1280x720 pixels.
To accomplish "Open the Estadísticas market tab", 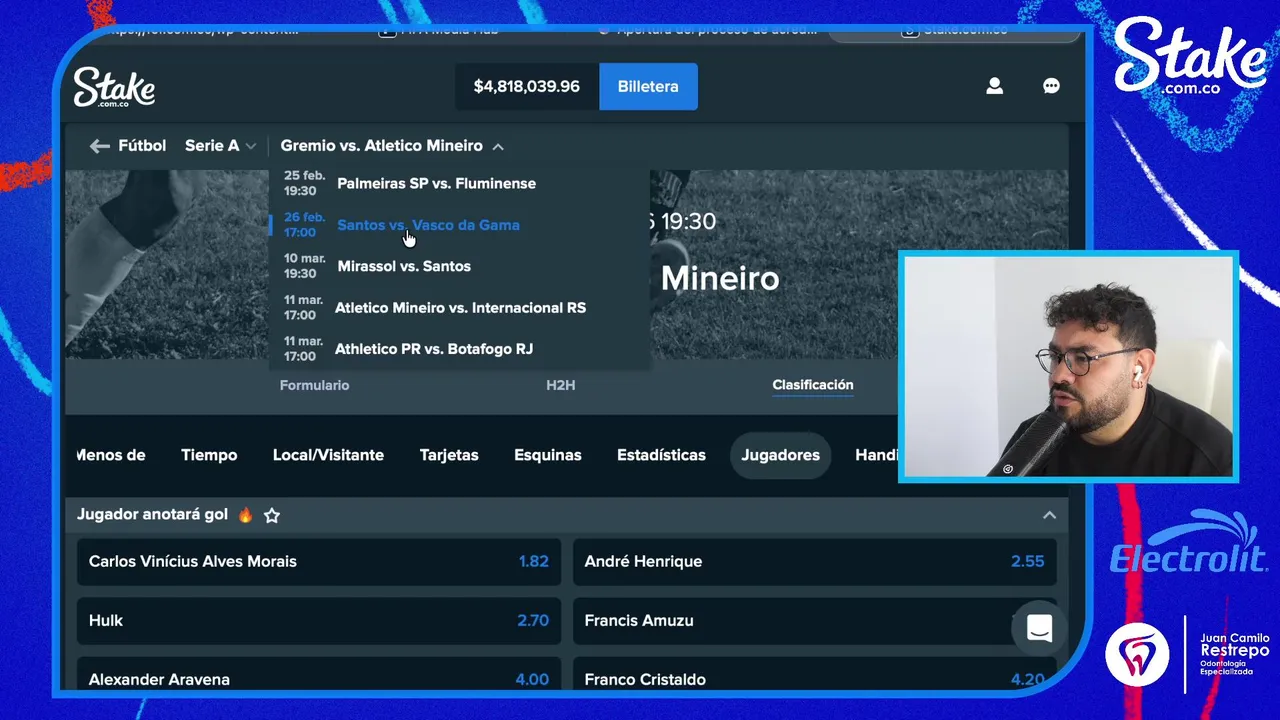I will [x=661, y=455].
